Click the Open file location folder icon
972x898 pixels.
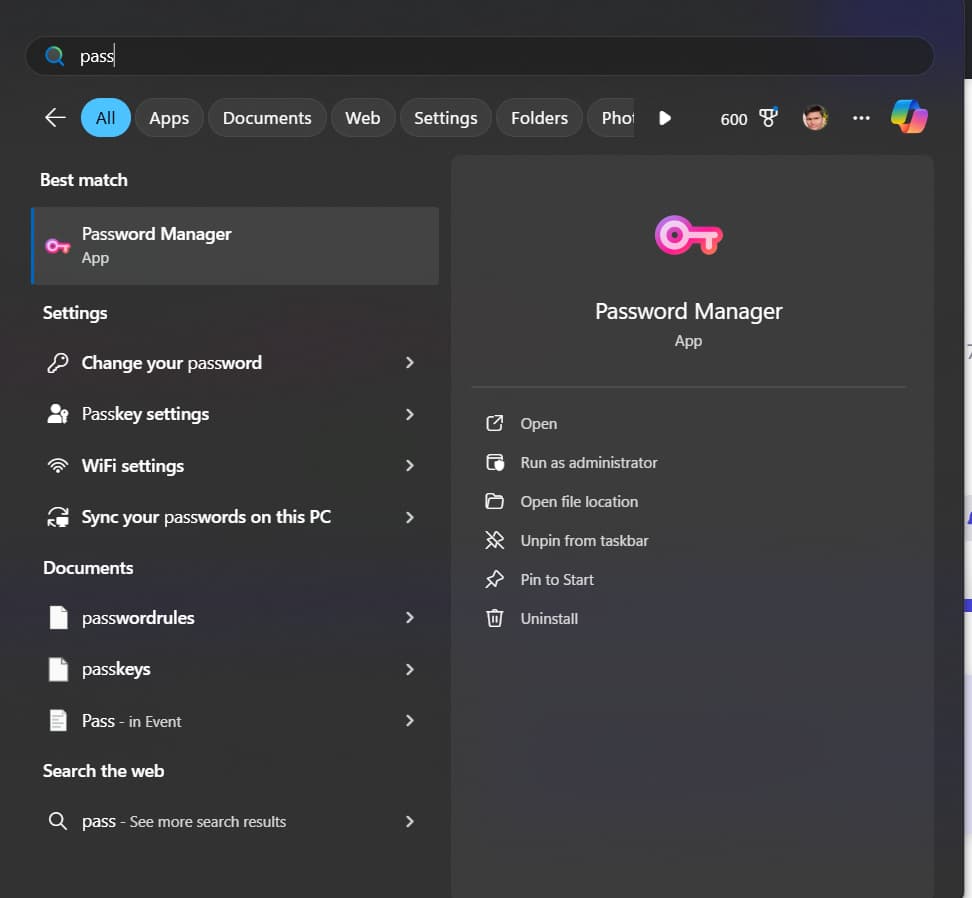tap(494, 501)
